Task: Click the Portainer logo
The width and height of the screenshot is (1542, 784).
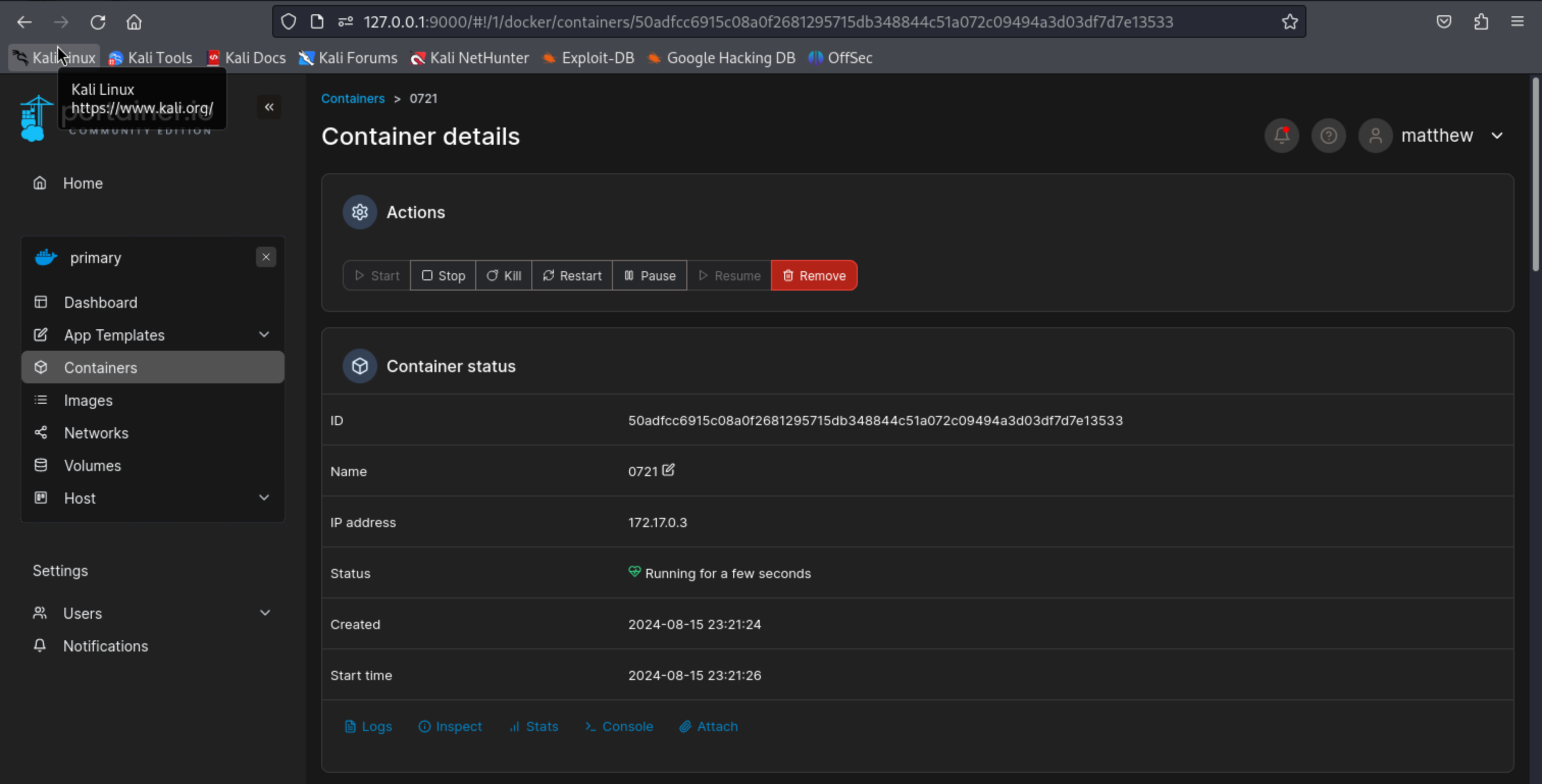Action: pos(35,119)
